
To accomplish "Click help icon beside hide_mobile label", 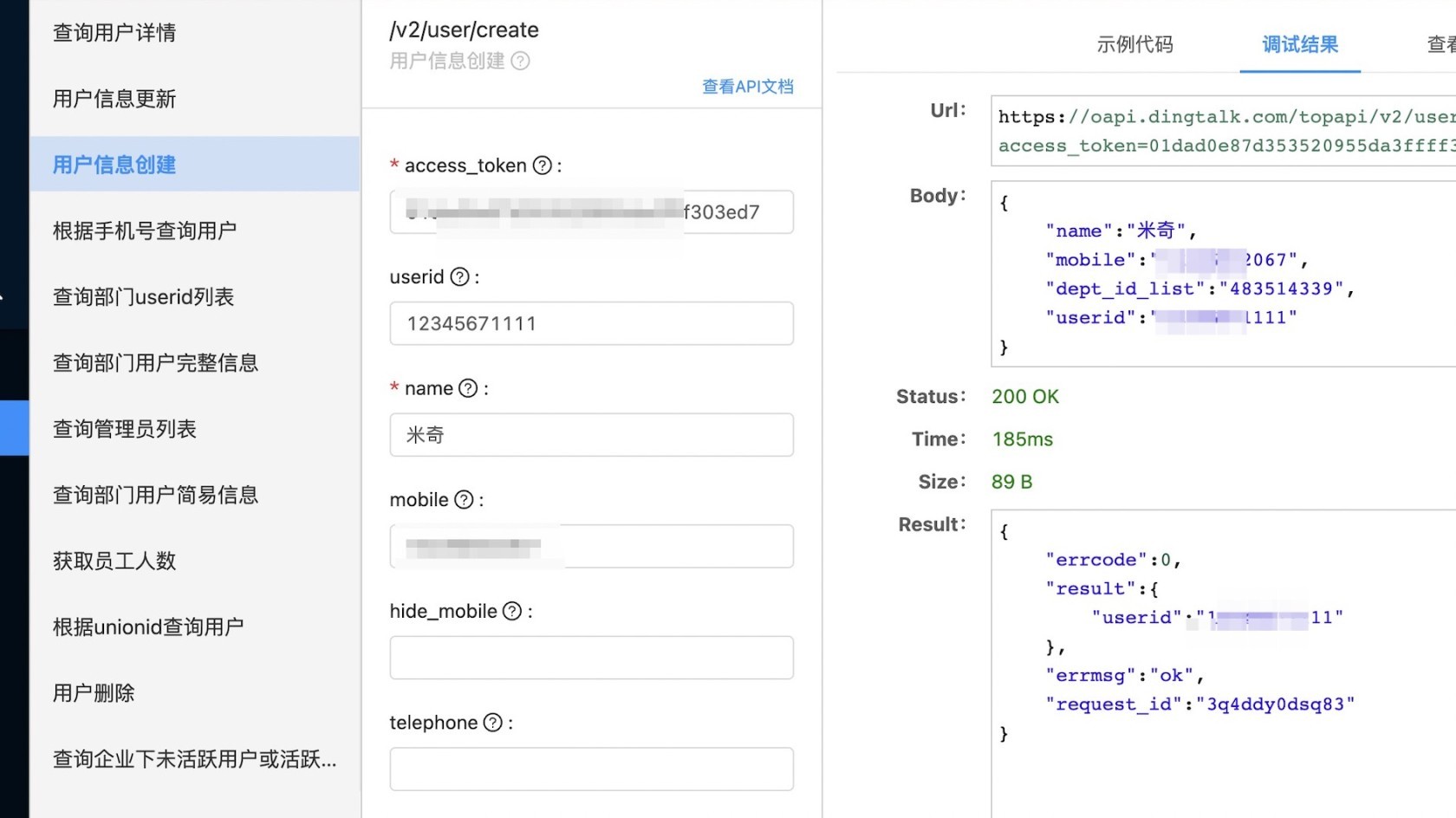I will 512,611.
